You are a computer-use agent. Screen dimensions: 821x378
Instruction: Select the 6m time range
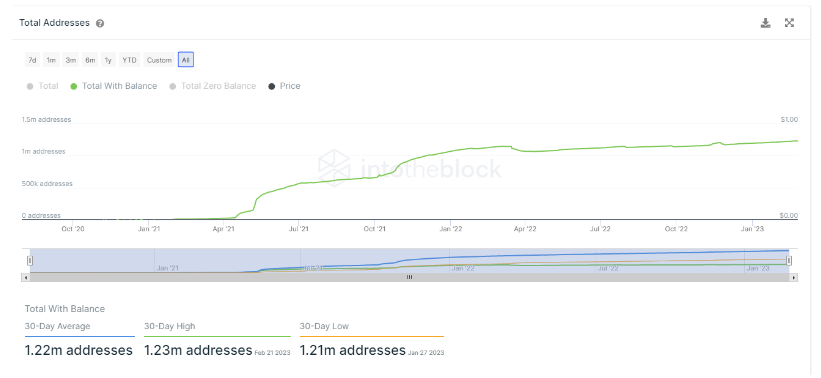click(x=90, y=60)
